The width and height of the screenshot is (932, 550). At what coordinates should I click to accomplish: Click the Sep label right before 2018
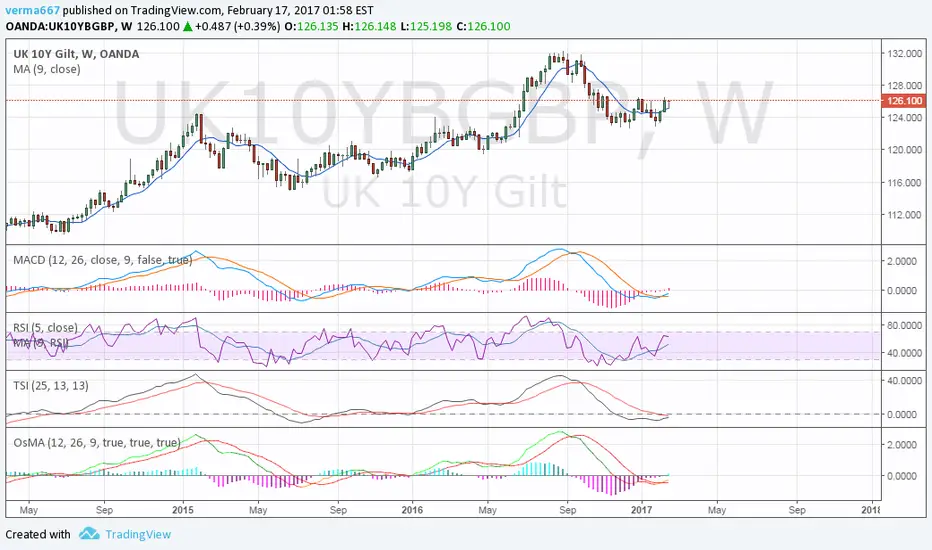pos(797,510)
